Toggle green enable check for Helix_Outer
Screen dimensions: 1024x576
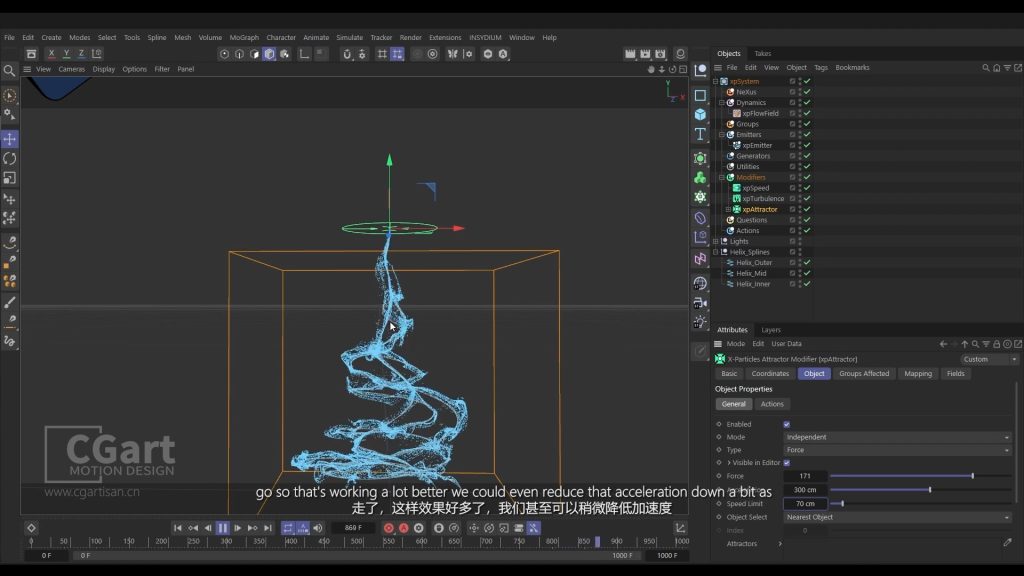pyautogui.click(x=807, y=263)
